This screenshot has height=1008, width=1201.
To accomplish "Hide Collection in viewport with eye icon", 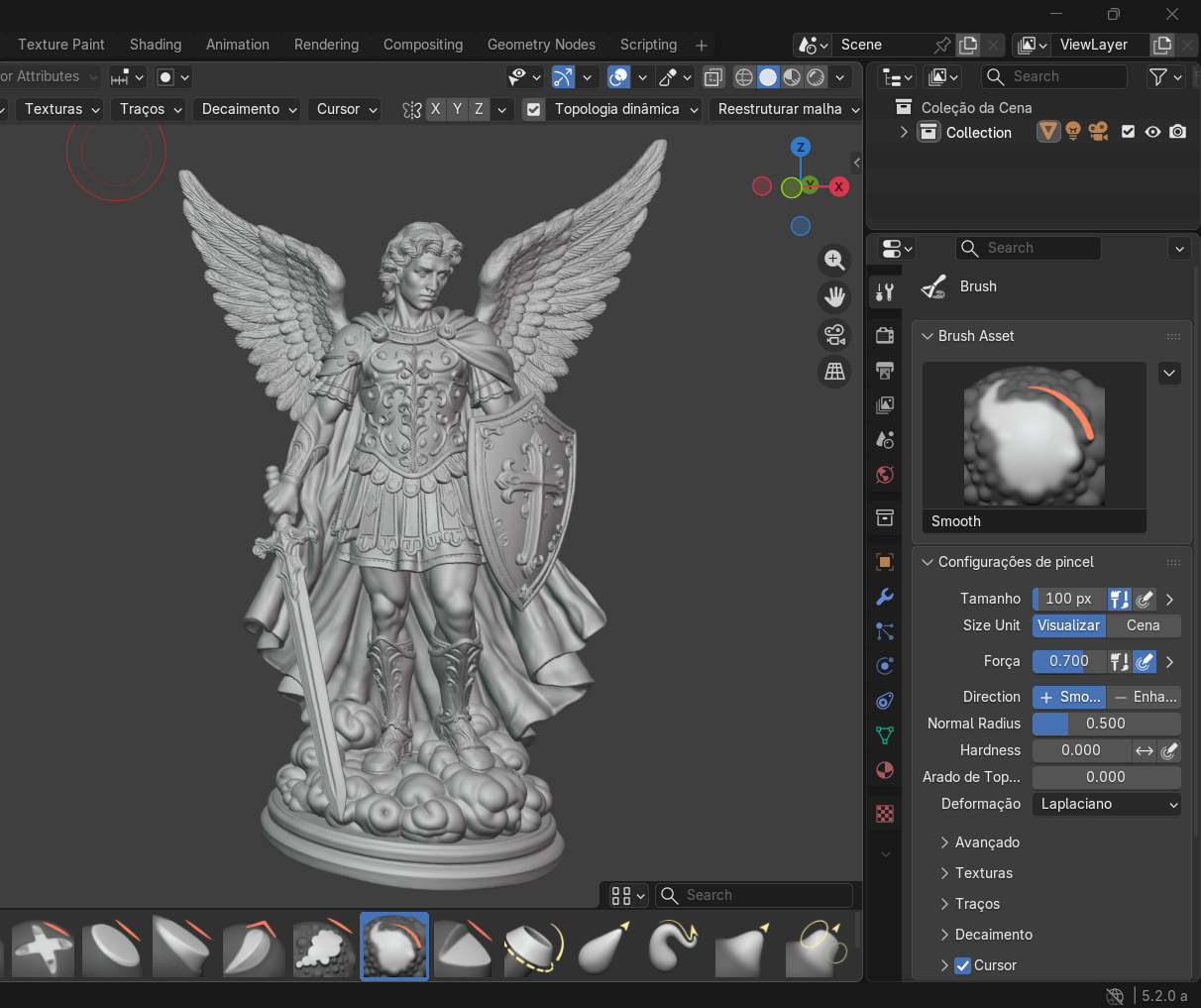I will coord(1152,132).
